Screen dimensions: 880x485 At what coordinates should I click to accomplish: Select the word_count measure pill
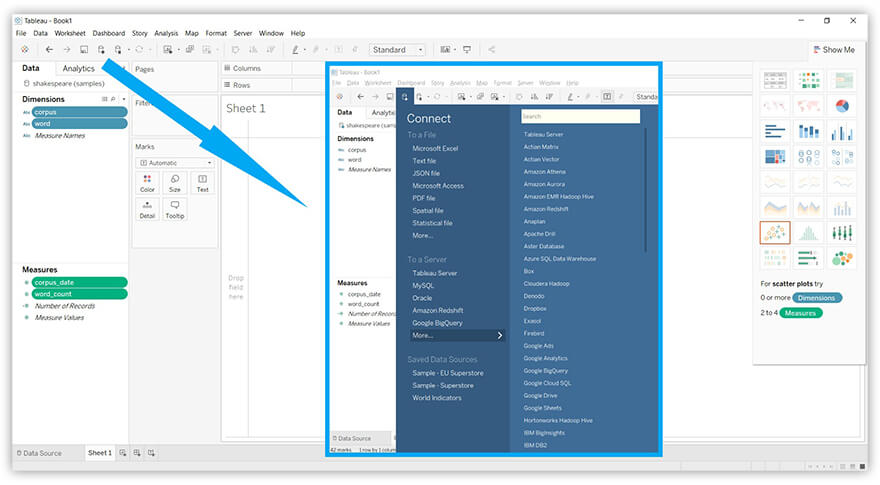(x=79, y=294)
